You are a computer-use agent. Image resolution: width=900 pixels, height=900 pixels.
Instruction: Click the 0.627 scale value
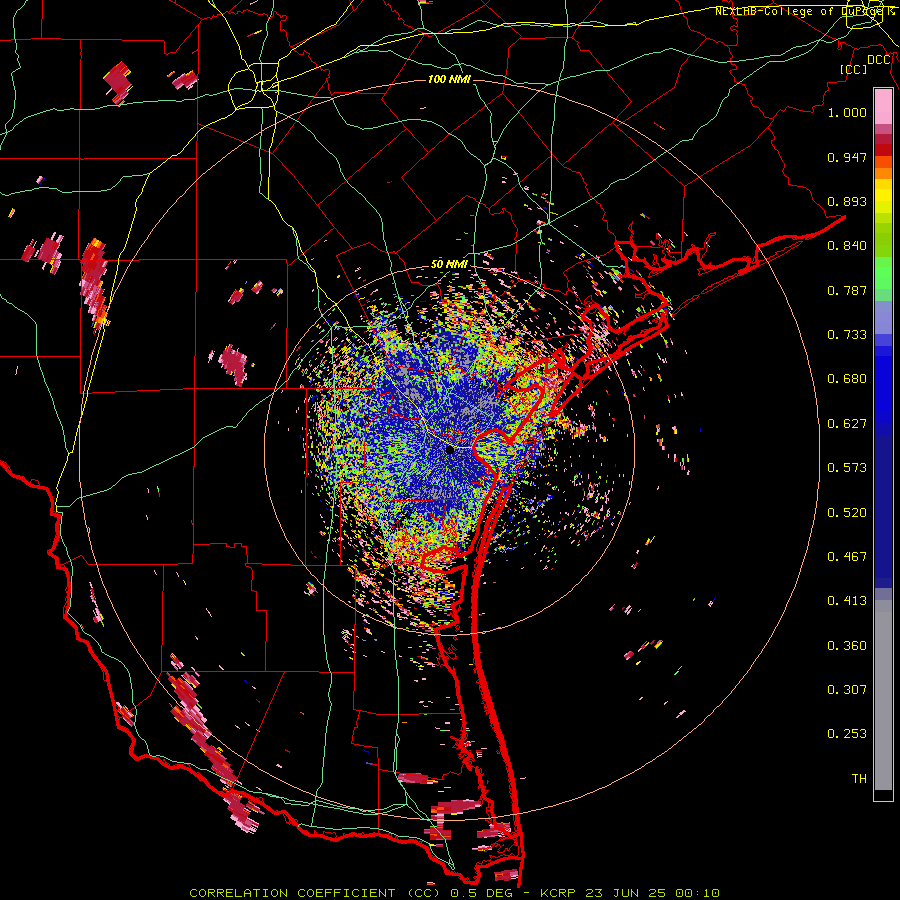pyautogui.click(x=847, y=424)
